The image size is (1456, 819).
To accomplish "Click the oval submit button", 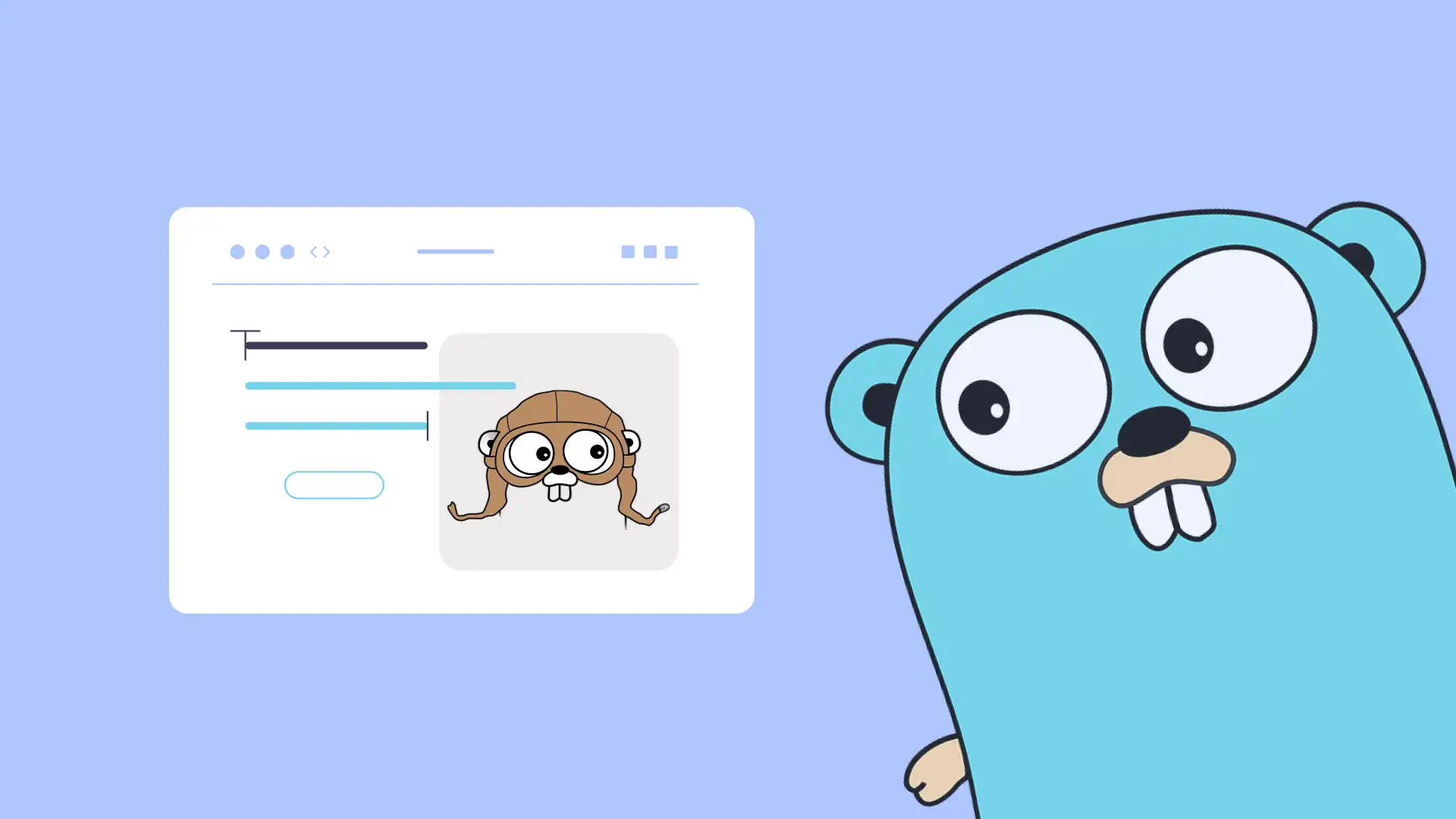I will pos(334,484).
